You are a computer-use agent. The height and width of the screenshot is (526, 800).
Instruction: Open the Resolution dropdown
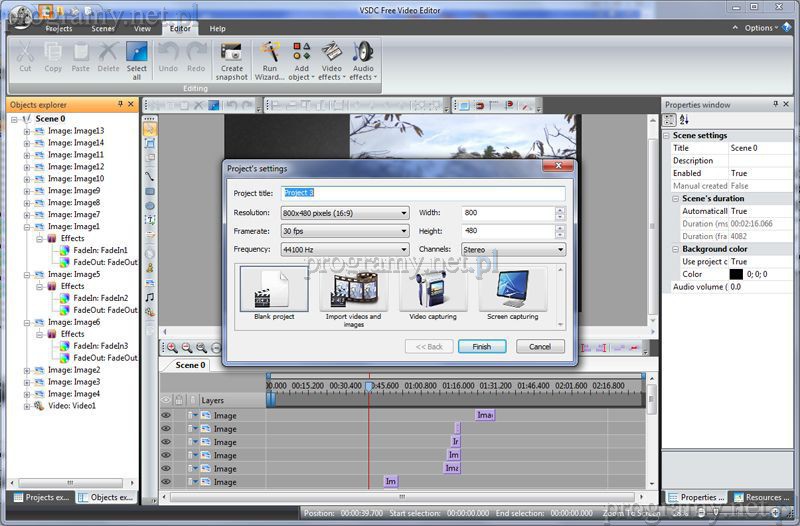pyautogui.click(x=346, y=213)
